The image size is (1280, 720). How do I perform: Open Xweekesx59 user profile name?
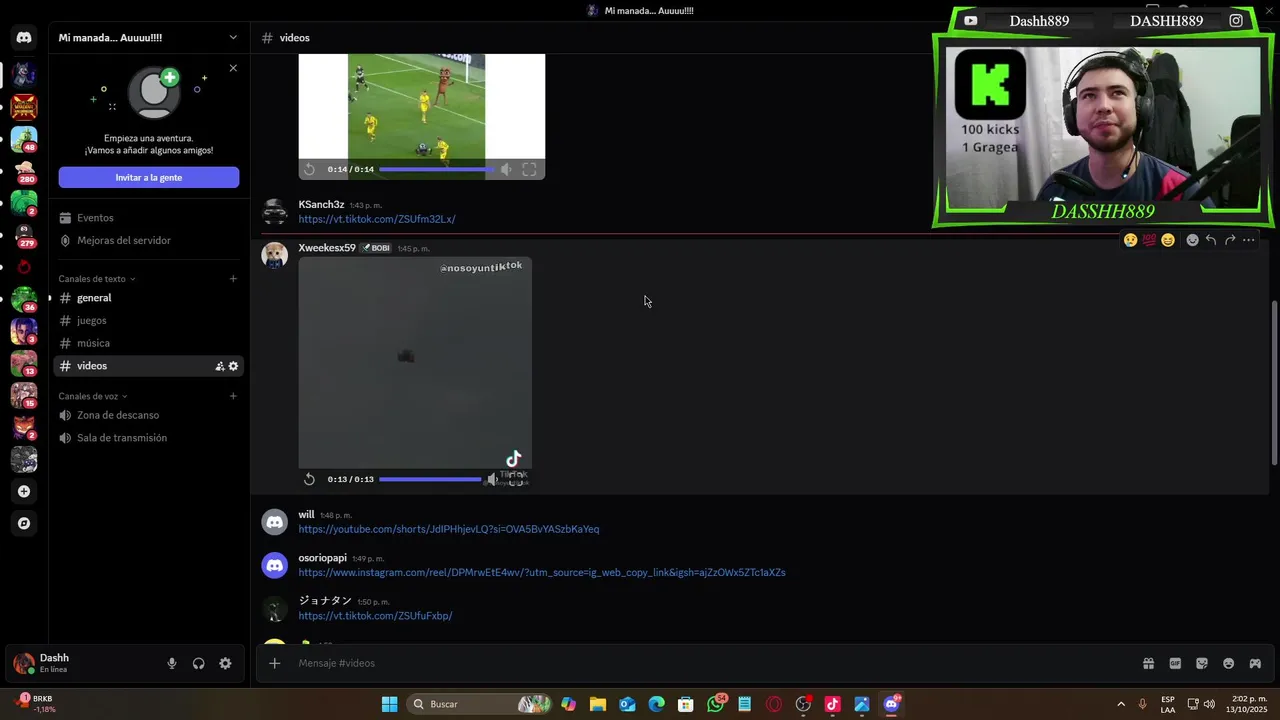point(327,248)
